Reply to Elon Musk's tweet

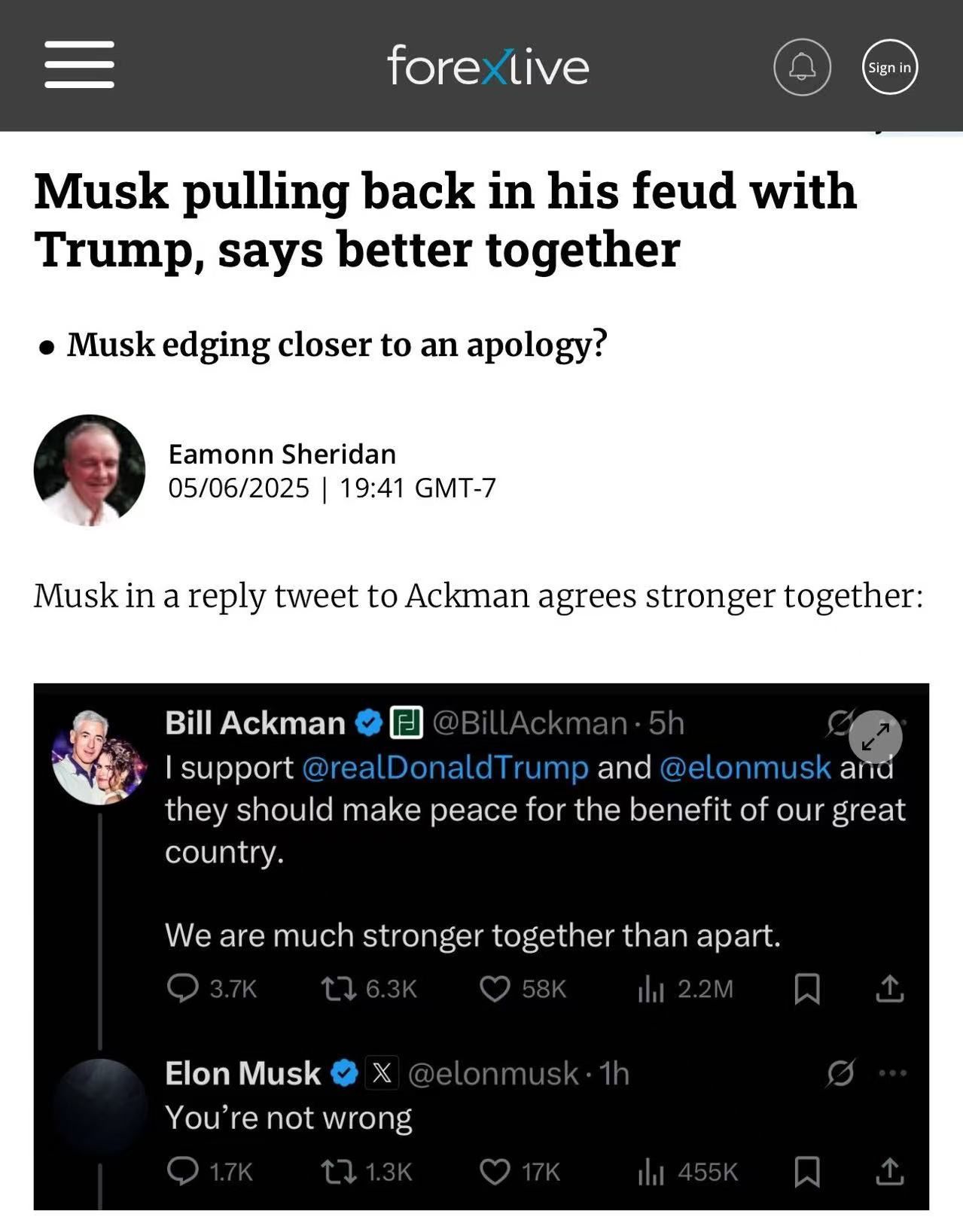point(182,1171)
